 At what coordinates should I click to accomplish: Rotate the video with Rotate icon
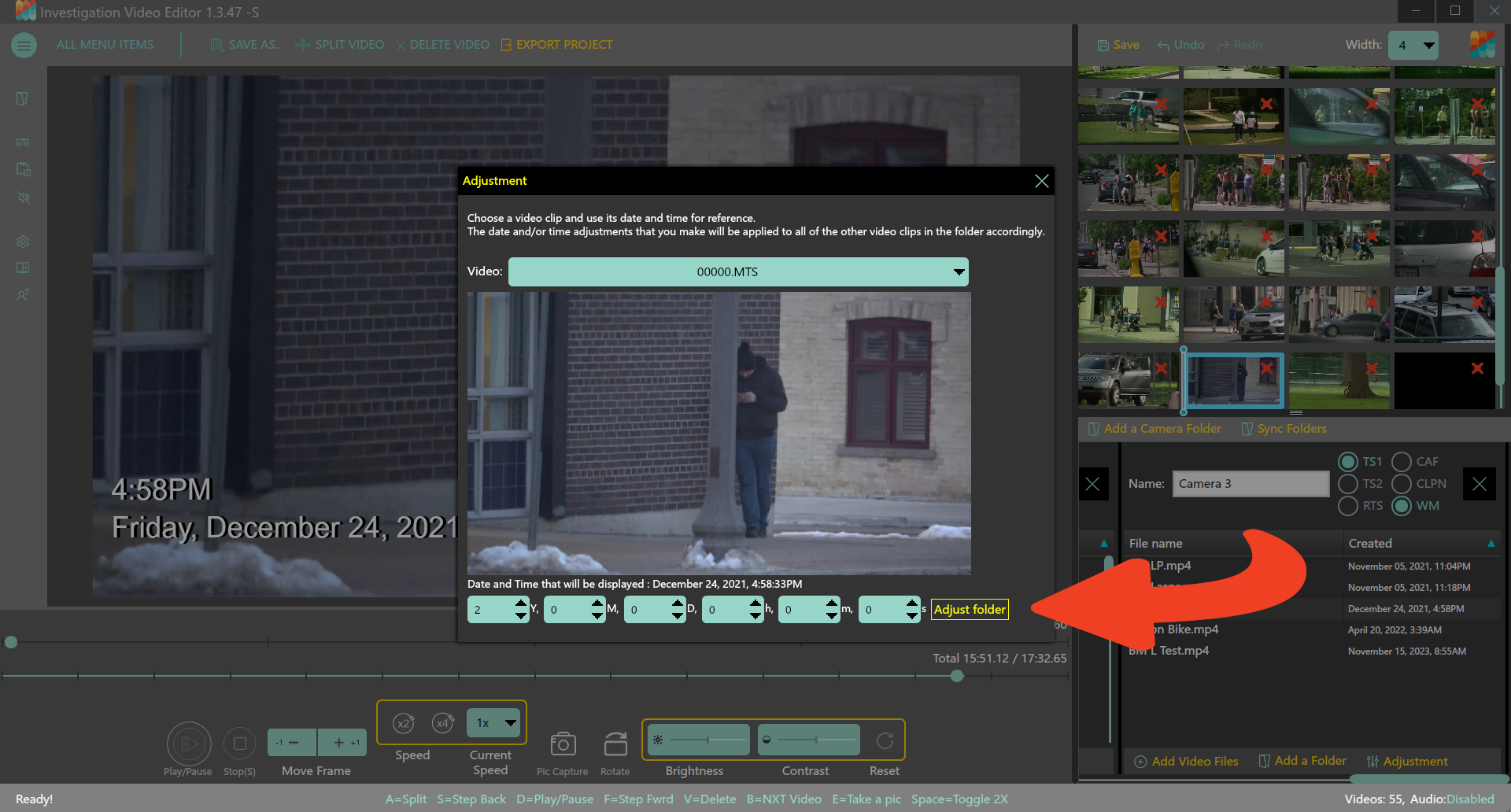pyautogui.click(x=615, y=744)
